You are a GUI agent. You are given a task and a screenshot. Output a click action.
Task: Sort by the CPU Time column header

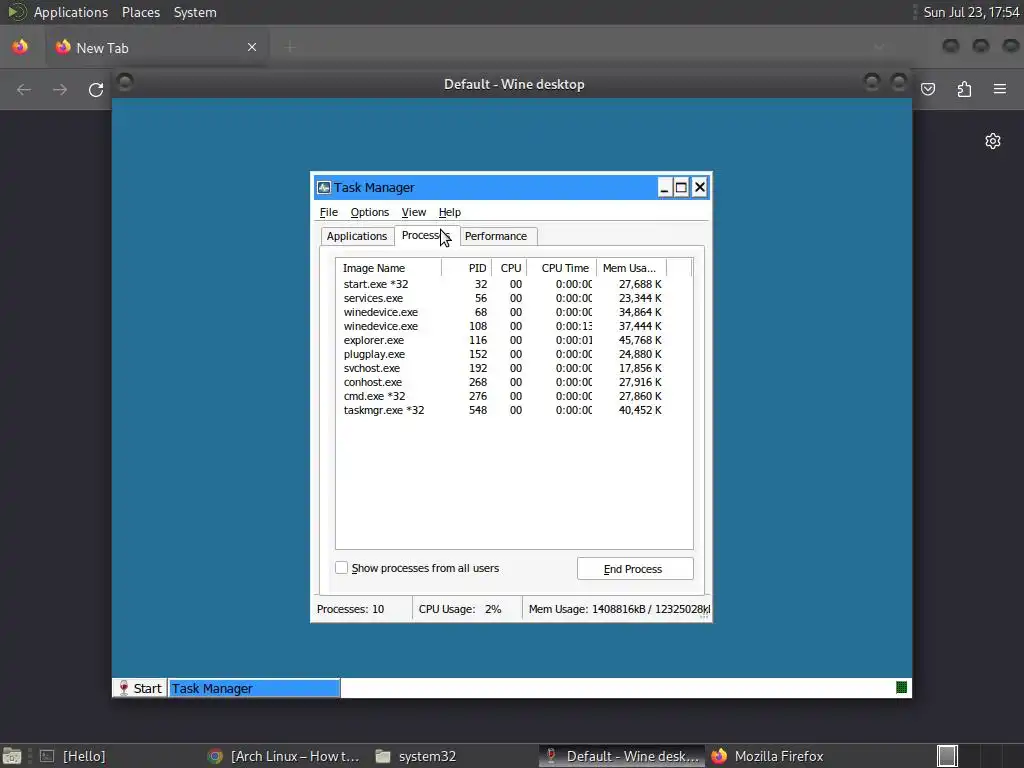click(x=562, y=268)
